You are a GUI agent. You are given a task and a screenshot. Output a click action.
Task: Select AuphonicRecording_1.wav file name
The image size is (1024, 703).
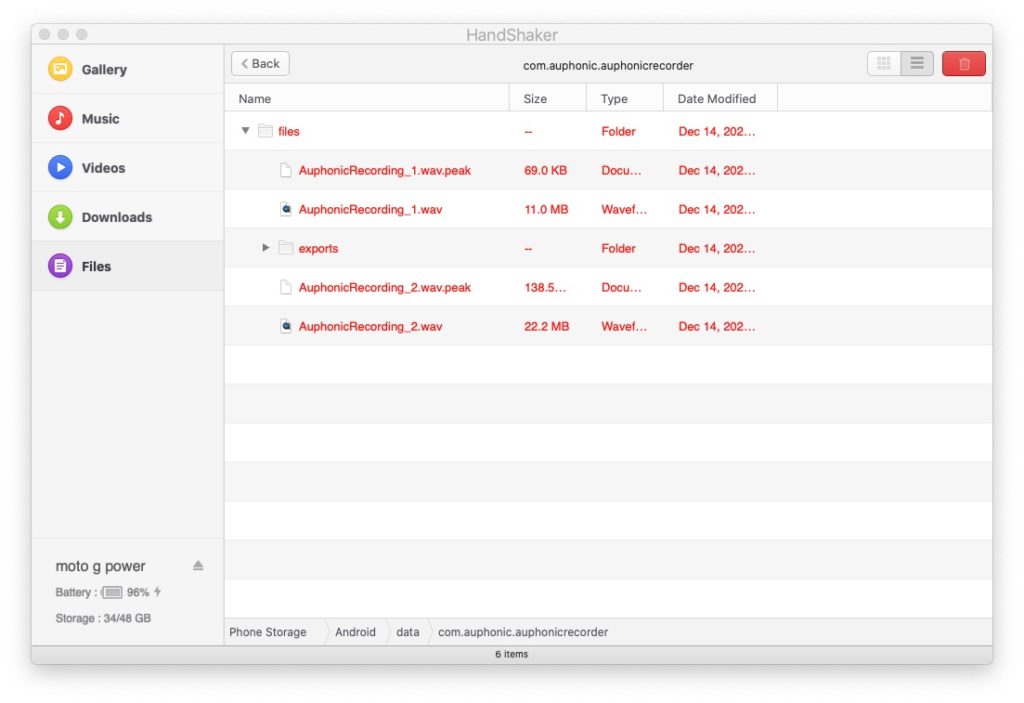[370, 210]
